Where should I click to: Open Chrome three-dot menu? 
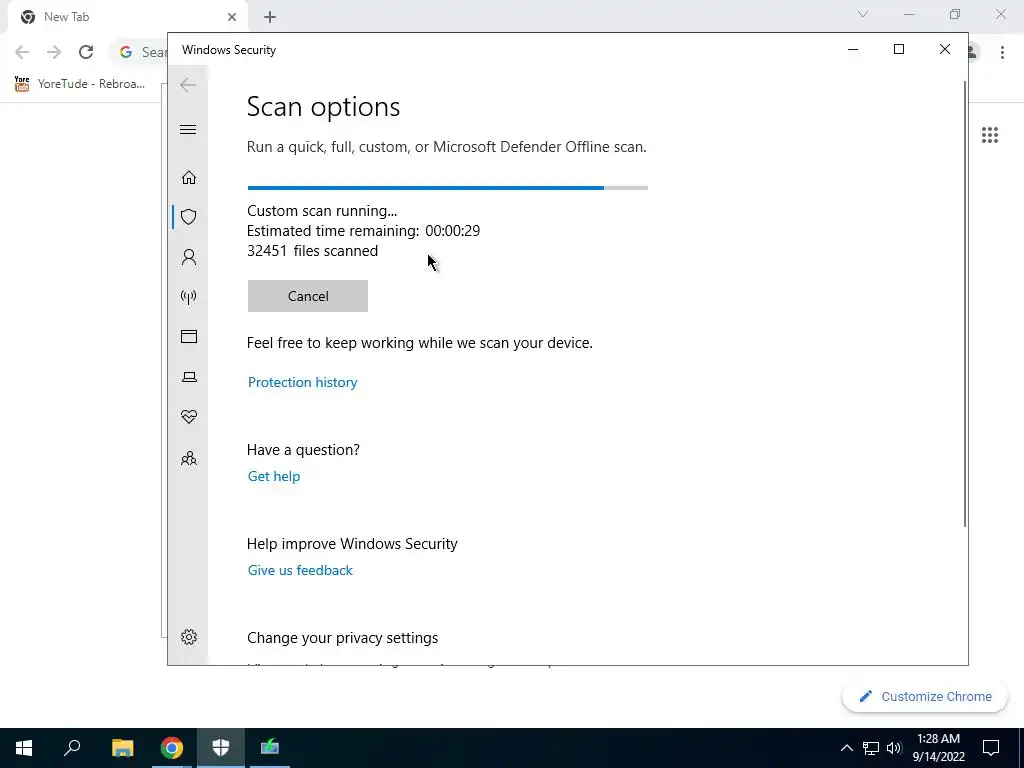click(1002, 52)
